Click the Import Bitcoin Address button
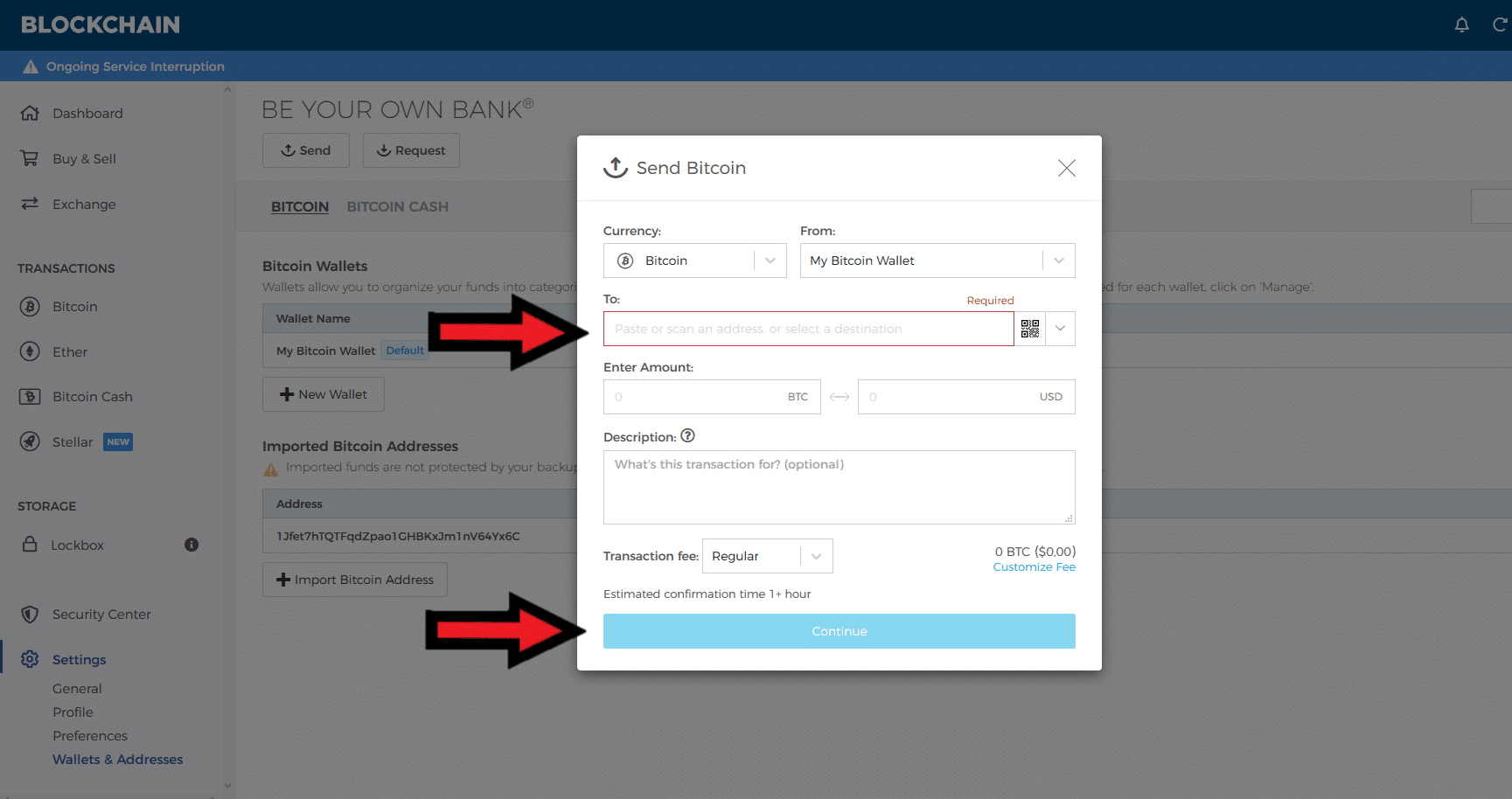This screenshot has height=799, width=1512. point(355,580)
